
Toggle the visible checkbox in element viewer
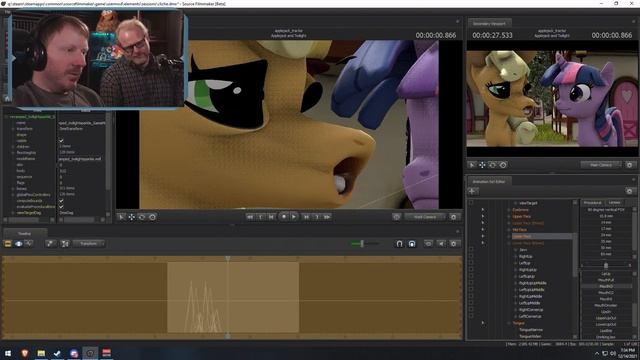[x=61, y=140]
